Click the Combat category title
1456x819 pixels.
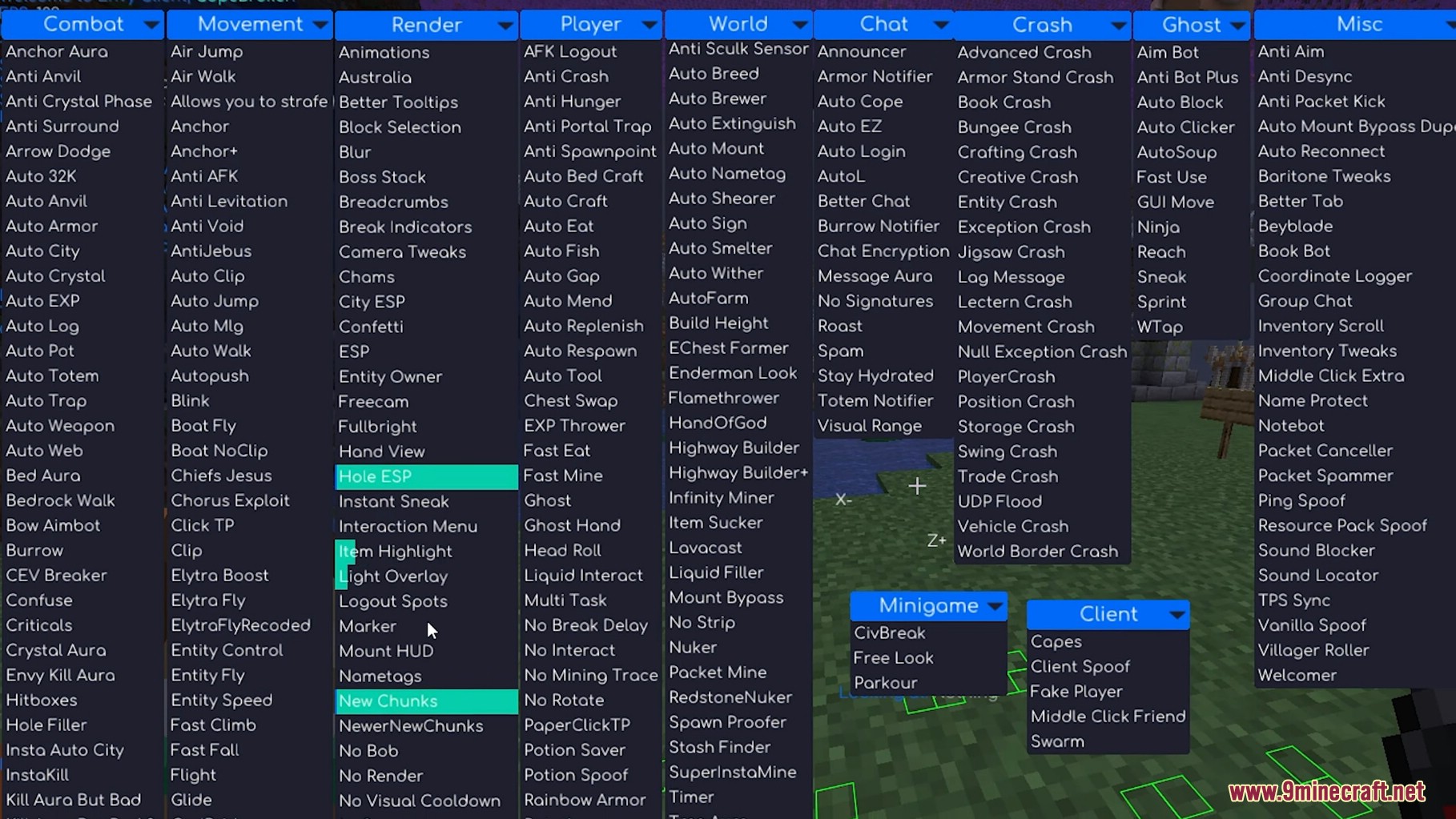(83, 24)
